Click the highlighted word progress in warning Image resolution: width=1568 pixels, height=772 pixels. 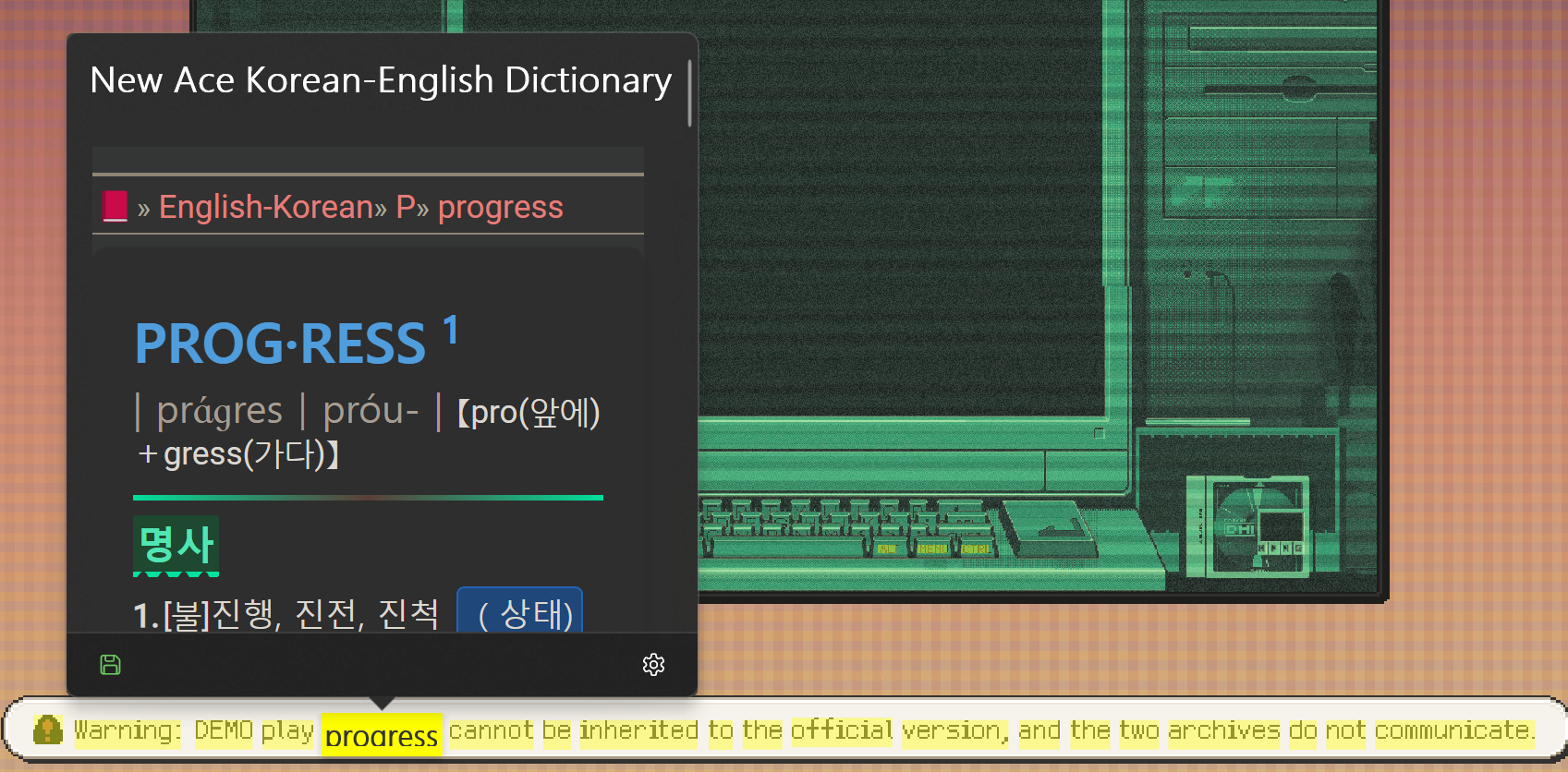click(x=382, y=735)
